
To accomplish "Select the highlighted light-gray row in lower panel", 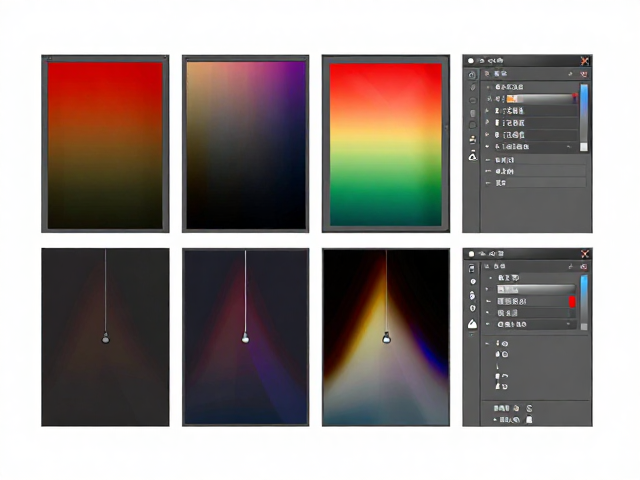I will (x=536, y=290).
